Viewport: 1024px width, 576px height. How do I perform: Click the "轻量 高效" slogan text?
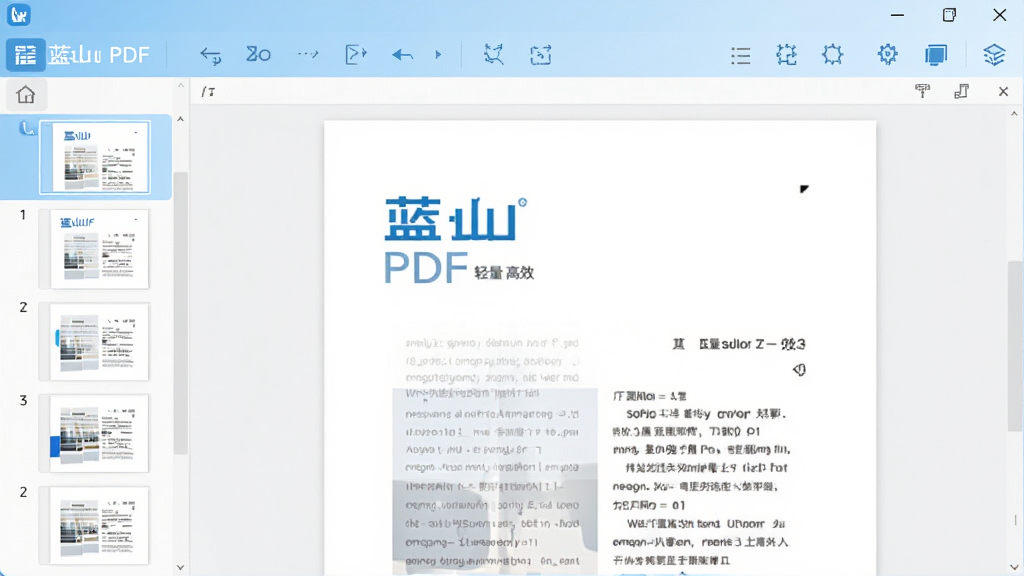click(504, 273)
